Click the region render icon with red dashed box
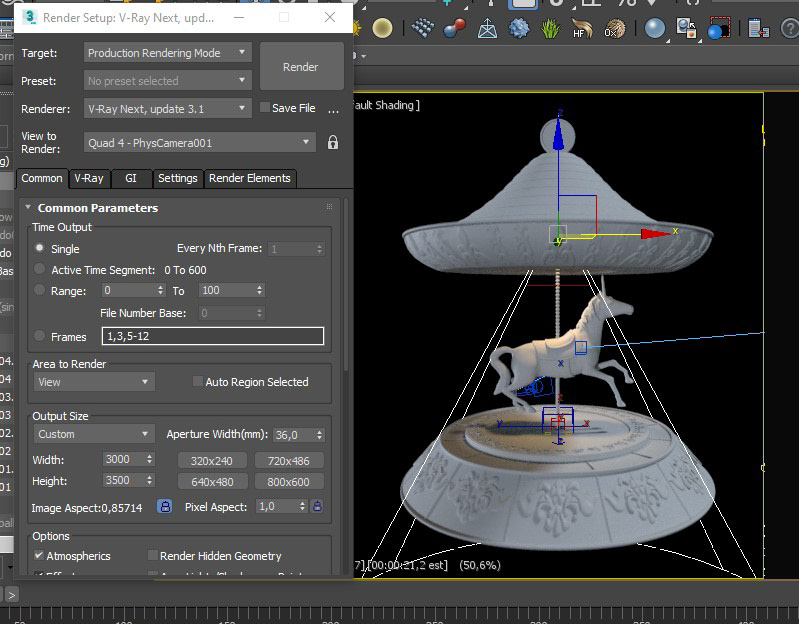The image size is (799, 624). [x=719, y=28]
